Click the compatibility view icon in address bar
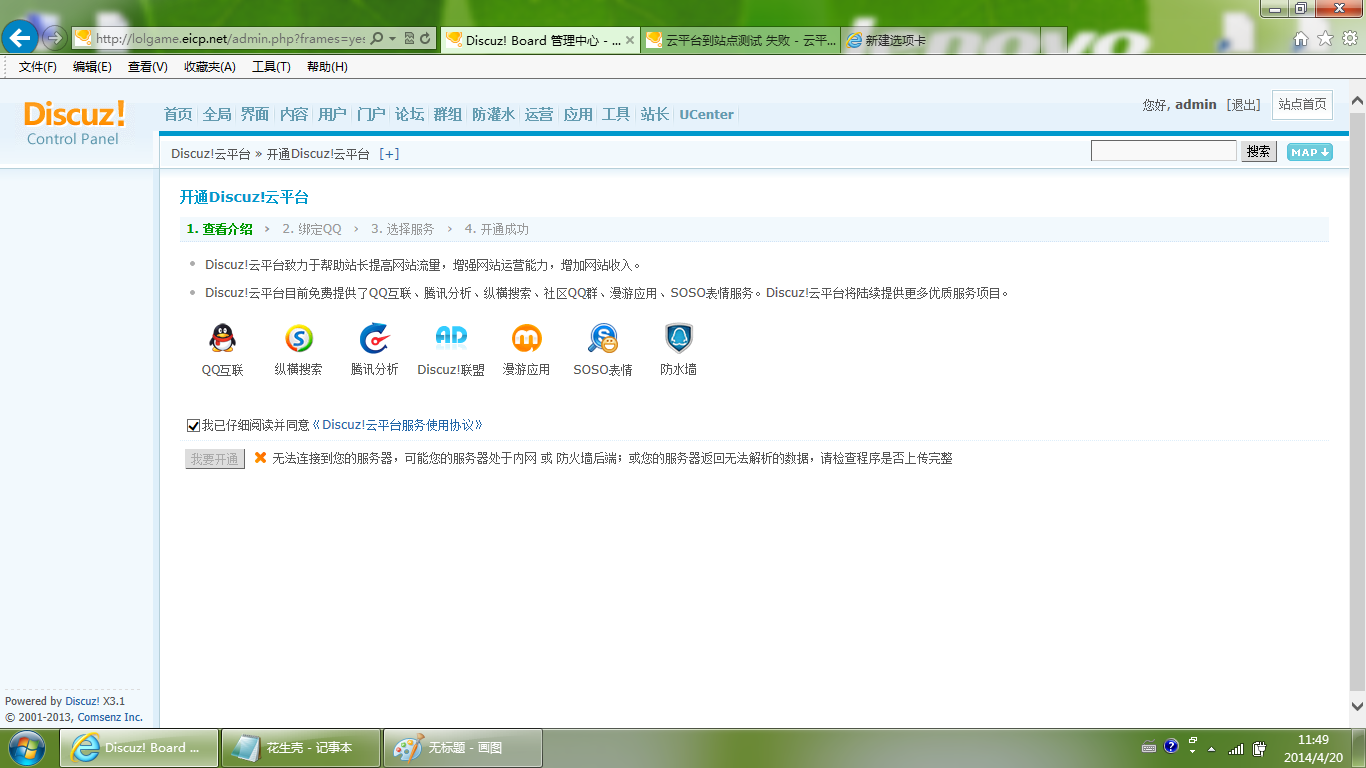 point(409,38)
